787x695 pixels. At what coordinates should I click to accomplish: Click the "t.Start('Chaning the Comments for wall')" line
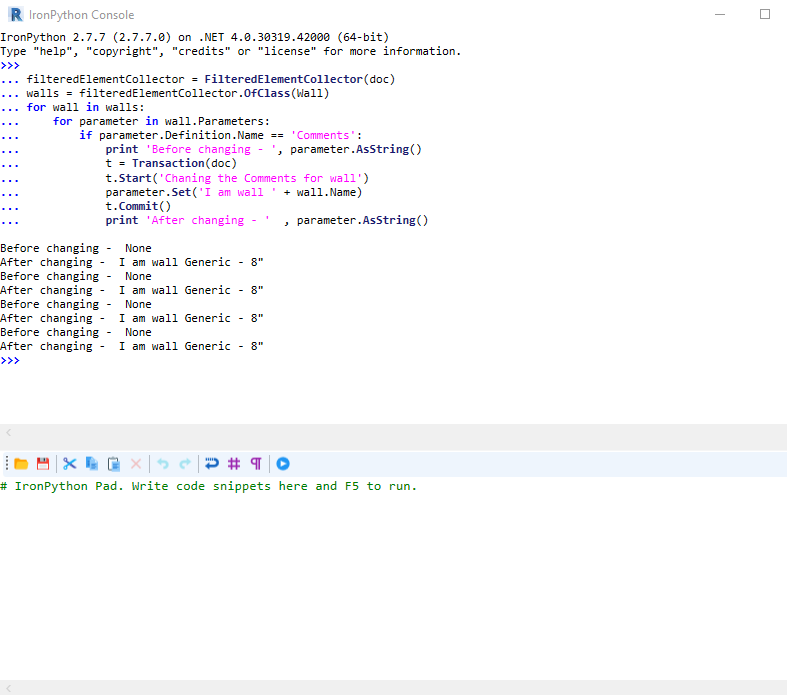[x=237, y=178]
